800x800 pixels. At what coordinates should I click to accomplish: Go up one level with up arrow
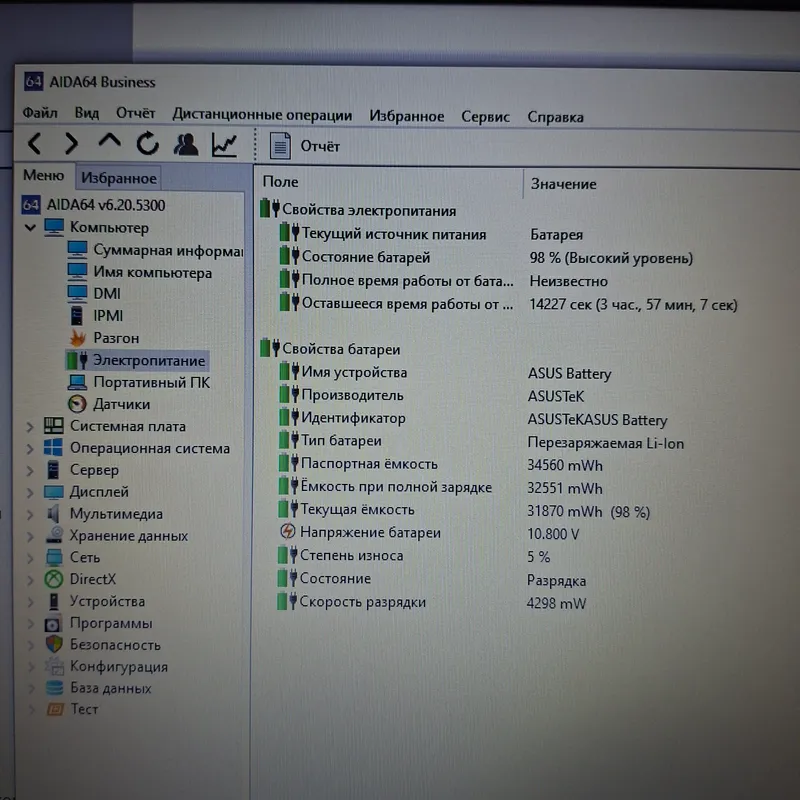point(109,142)
